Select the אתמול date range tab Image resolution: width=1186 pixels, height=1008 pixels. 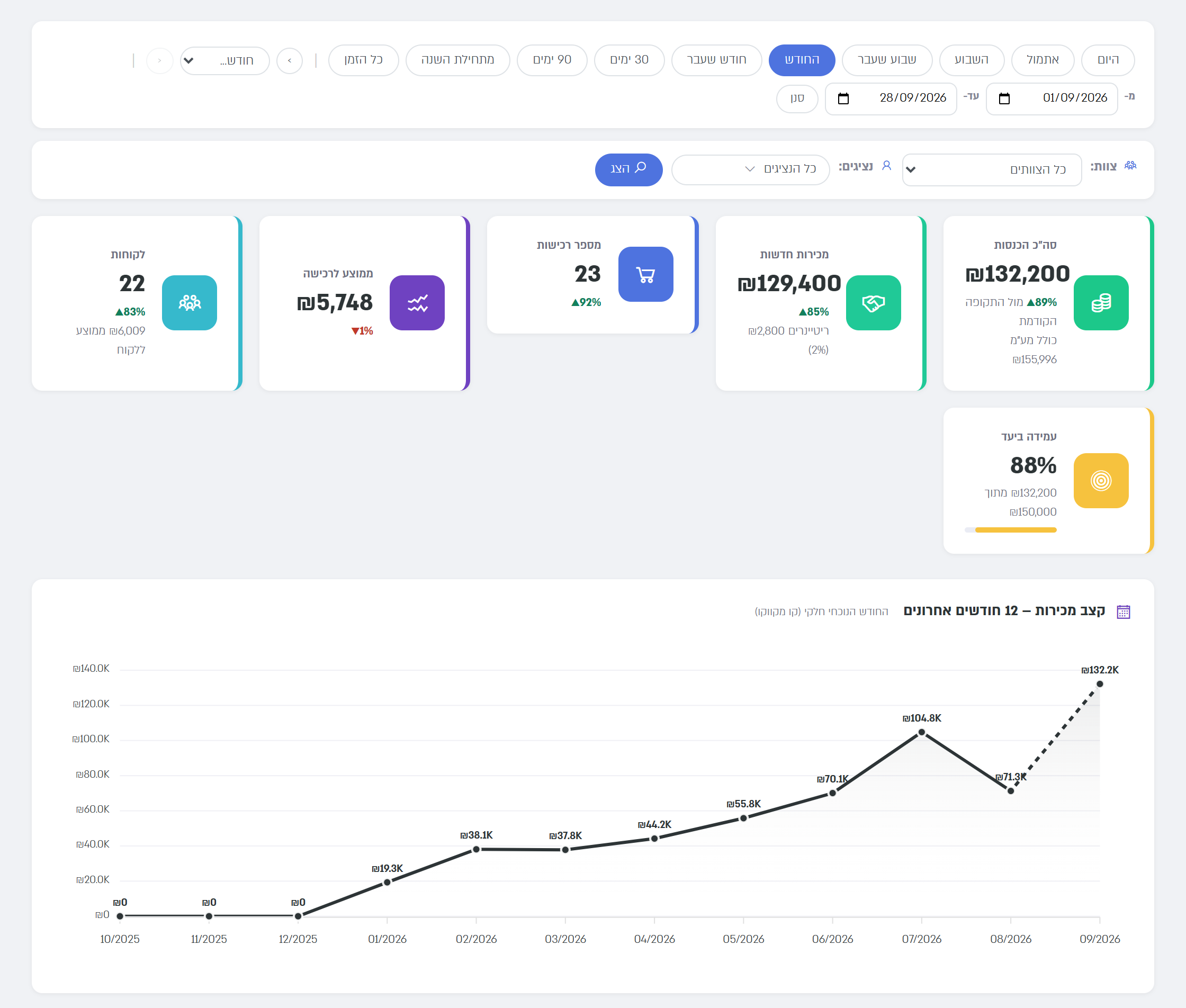click(x=1043, y=60)
